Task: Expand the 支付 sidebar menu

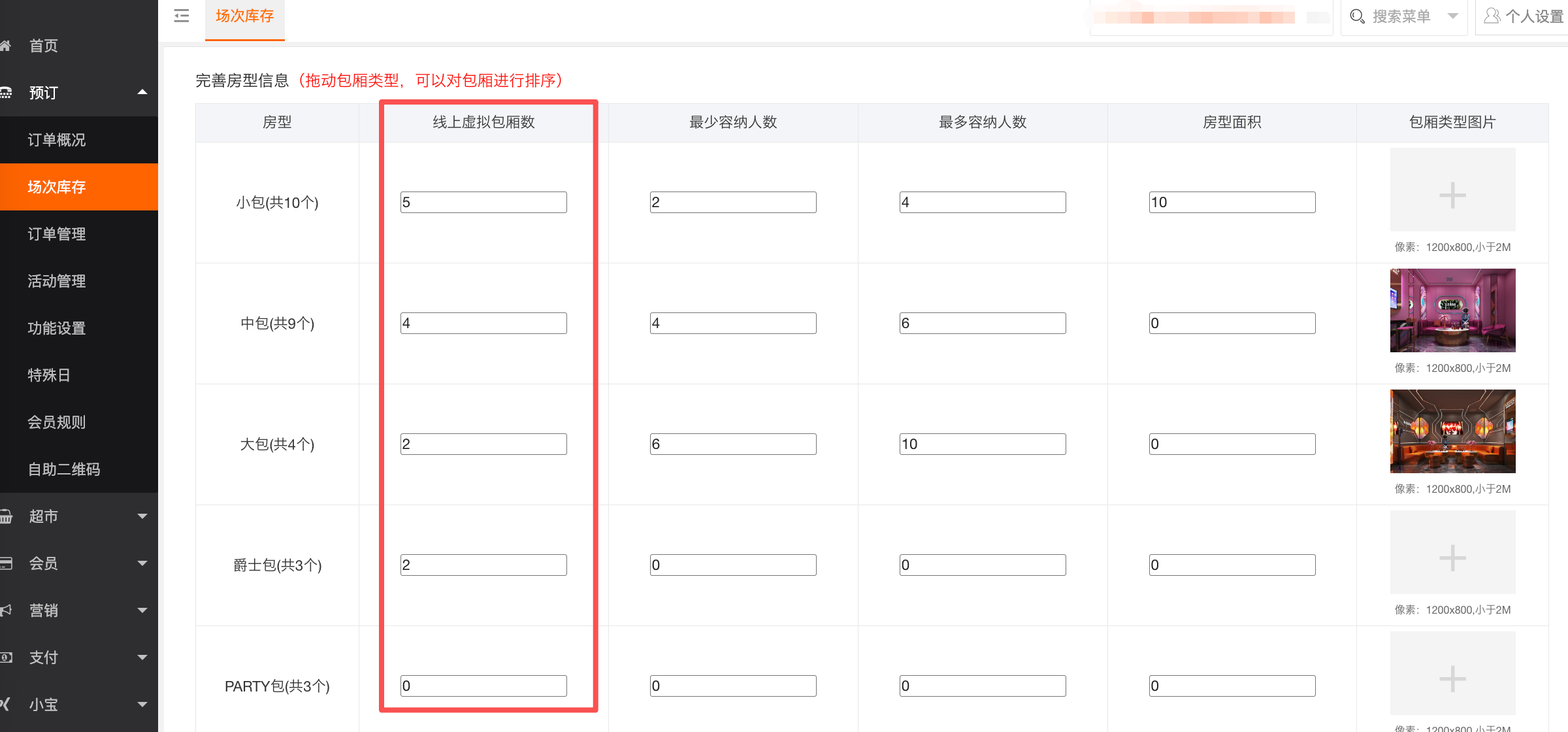Action: (142, 657)
